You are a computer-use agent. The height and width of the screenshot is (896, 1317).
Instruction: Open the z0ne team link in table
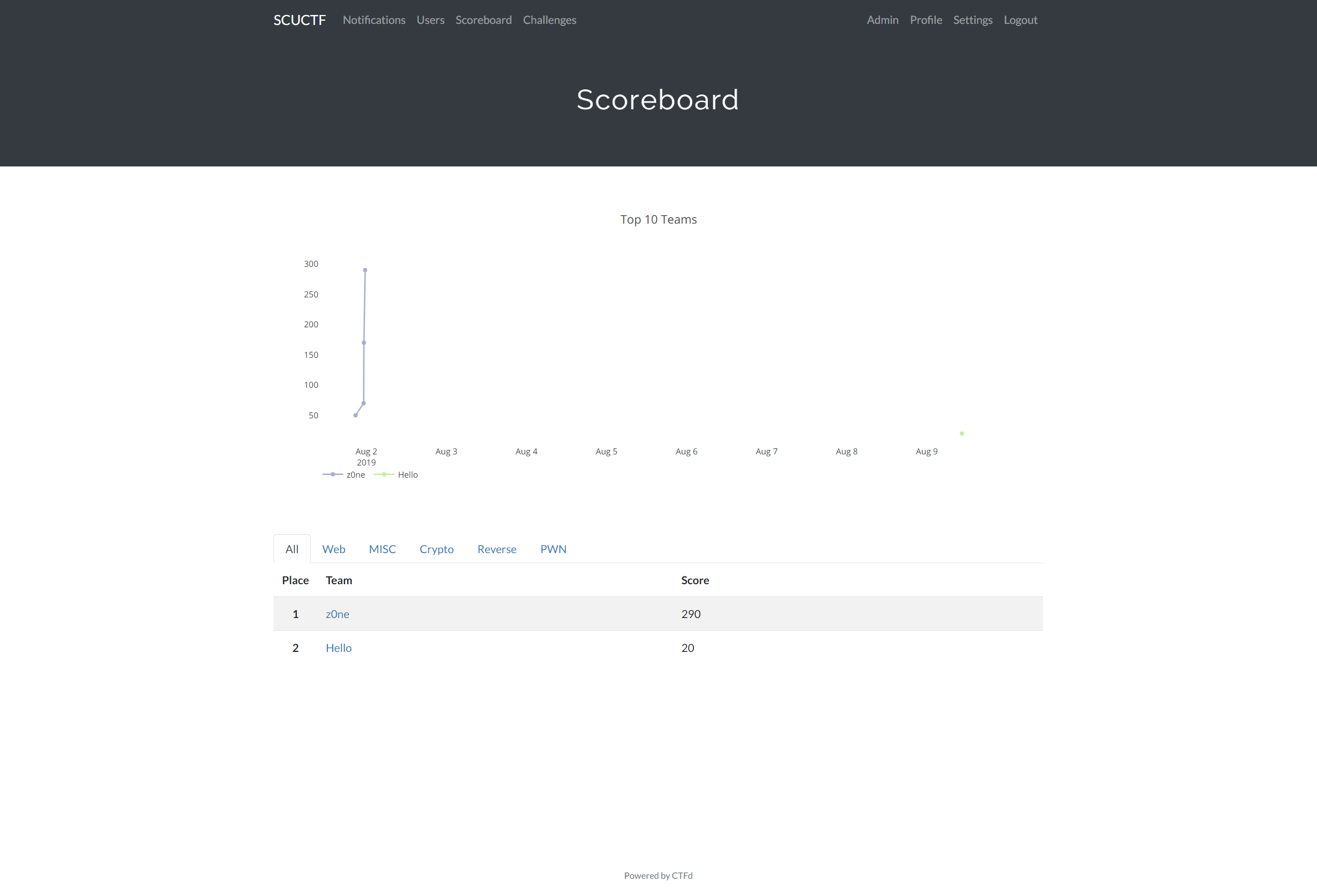pyautogui.click(x=337, y=614)
